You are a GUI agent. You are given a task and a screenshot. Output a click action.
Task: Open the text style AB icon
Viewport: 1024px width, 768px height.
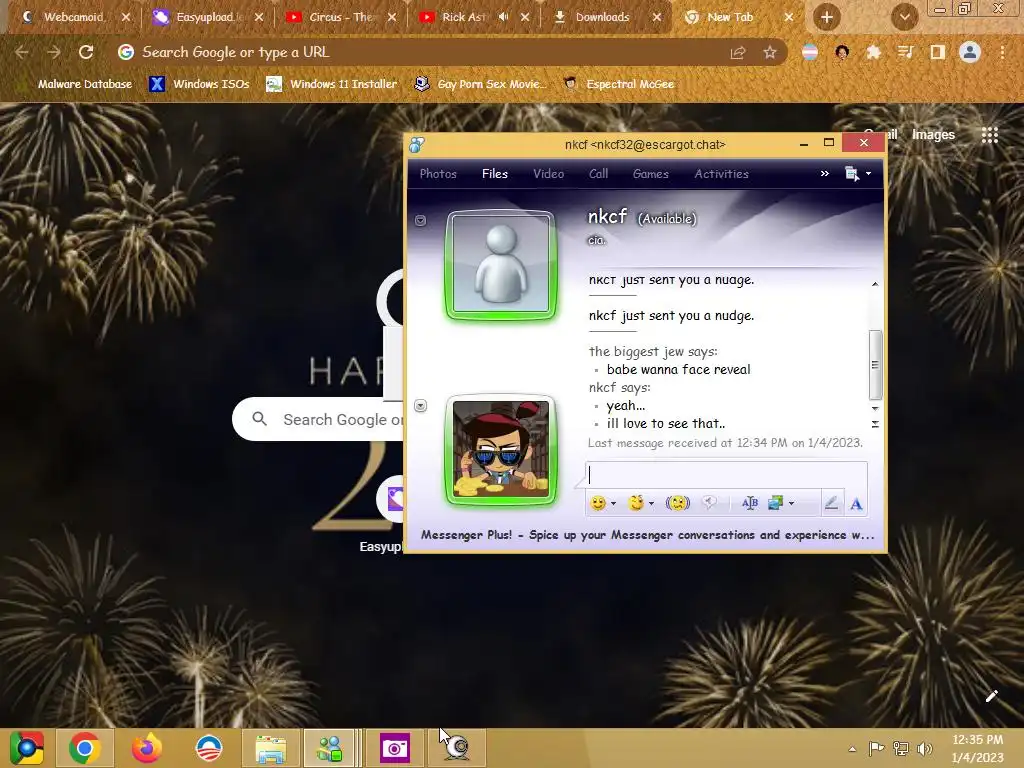[750, 503]
